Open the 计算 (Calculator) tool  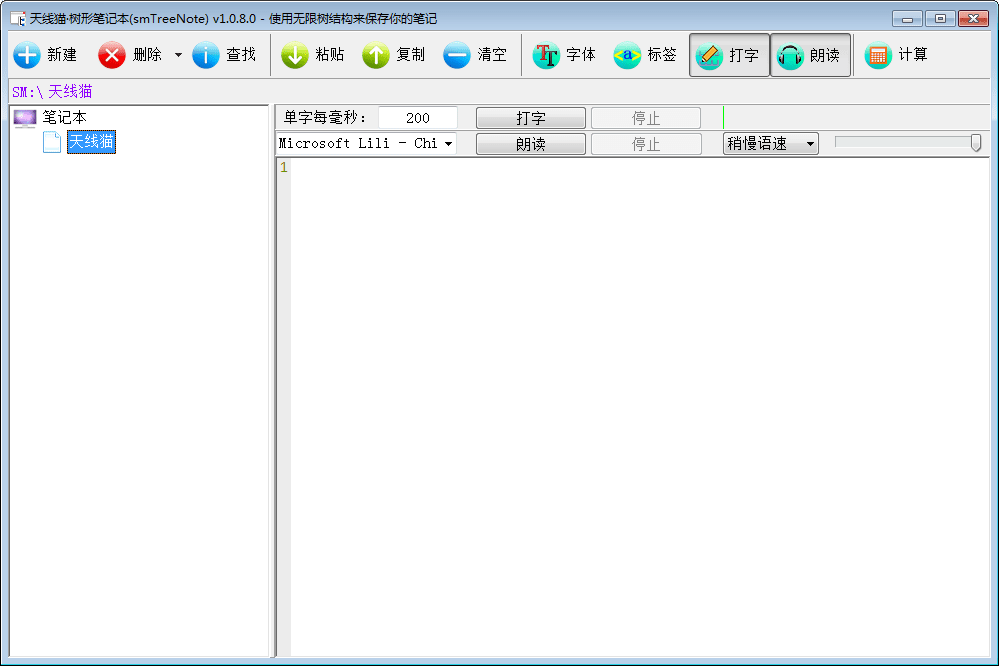896,55
